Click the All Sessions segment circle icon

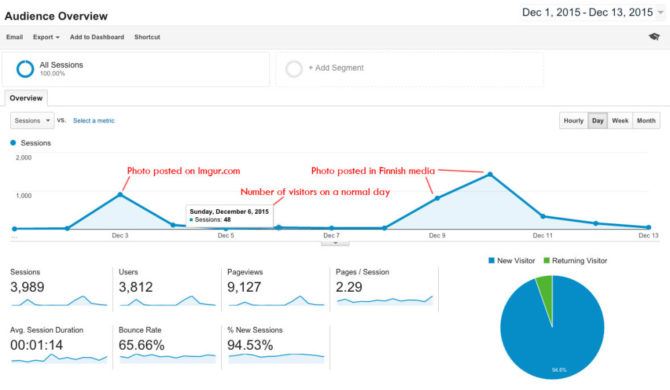point(25,68)
